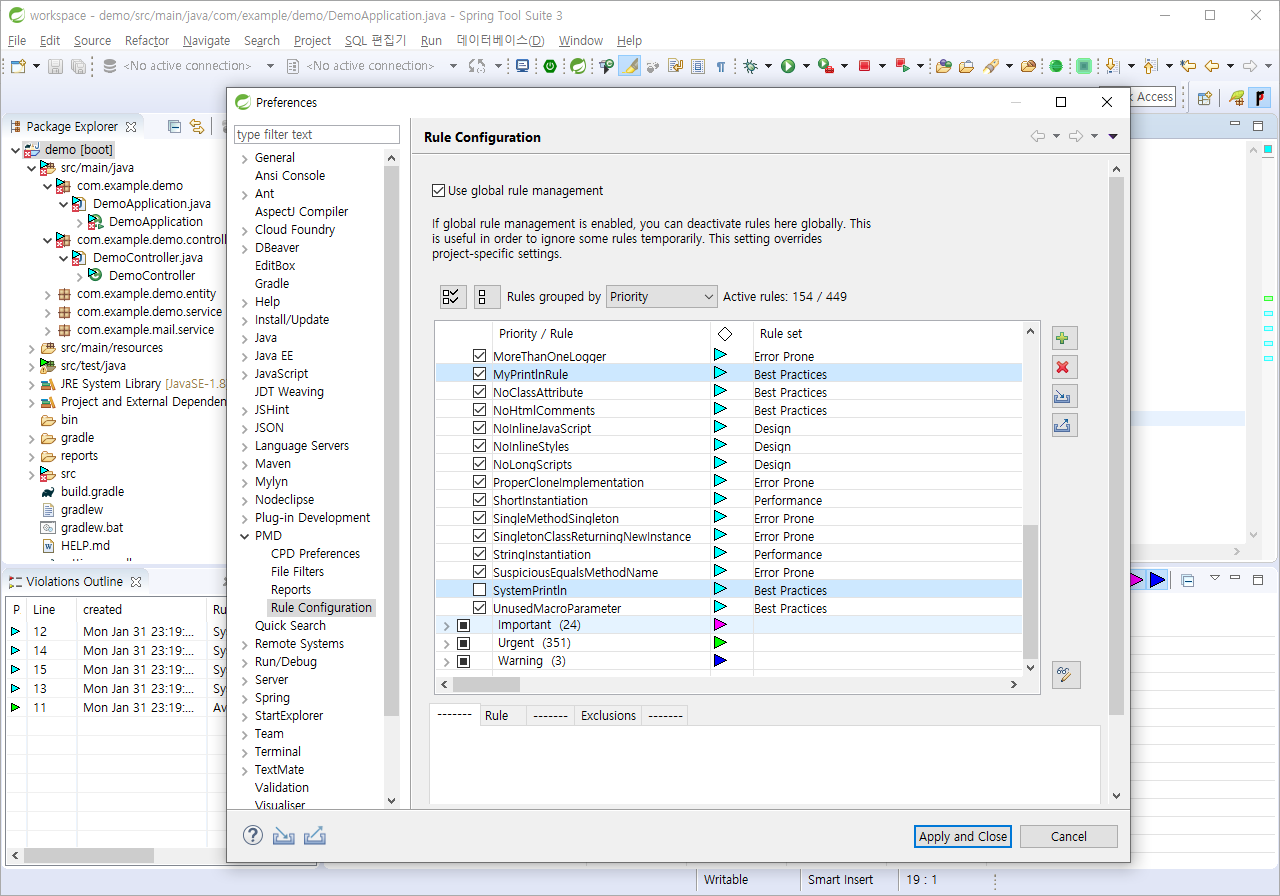Screen dimensions: 1280x896
Task: Click the Cancel button
Action: pos(1068,836)
